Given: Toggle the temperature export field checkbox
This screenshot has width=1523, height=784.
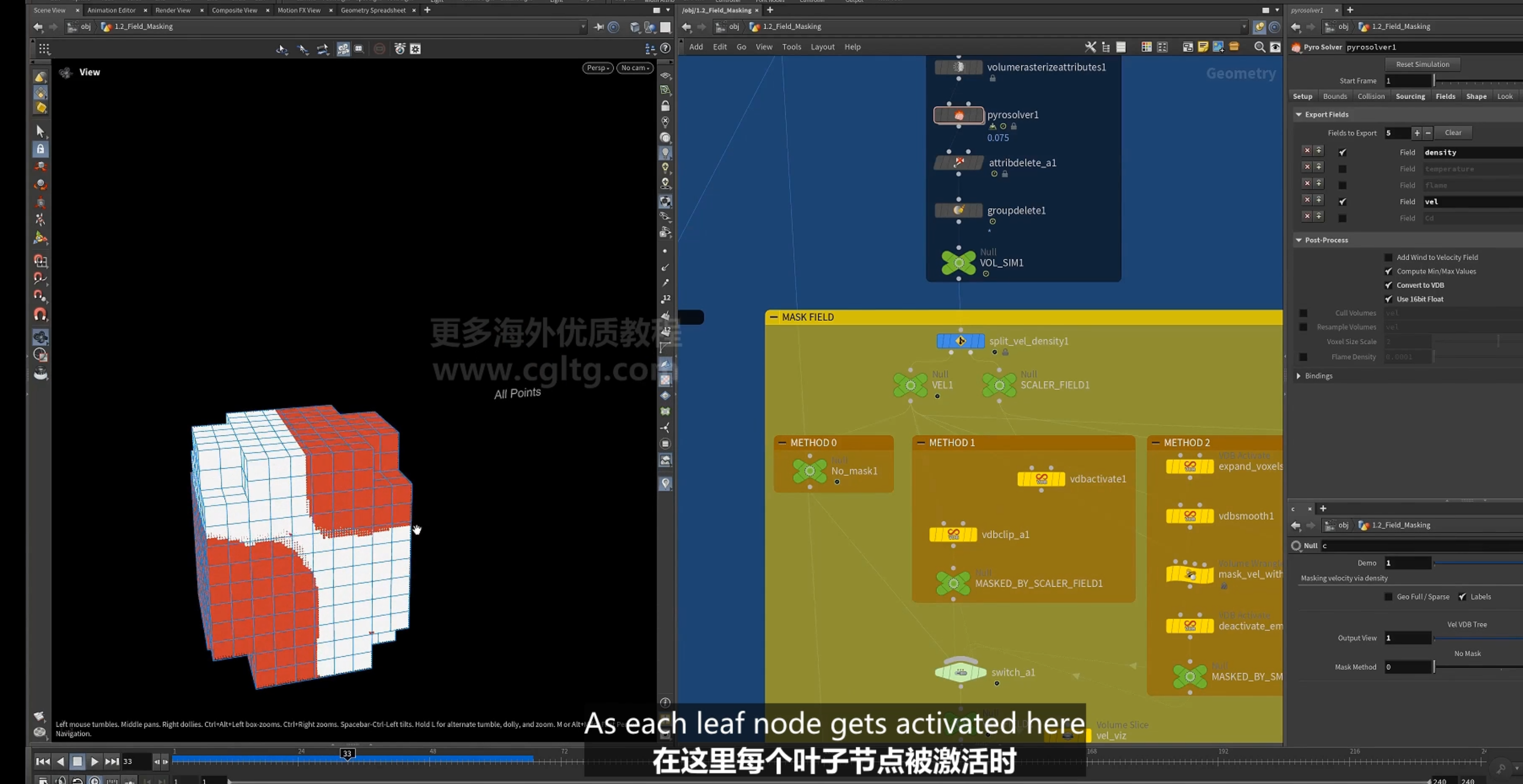Looking at the screenshot, I should (1343, 169).
